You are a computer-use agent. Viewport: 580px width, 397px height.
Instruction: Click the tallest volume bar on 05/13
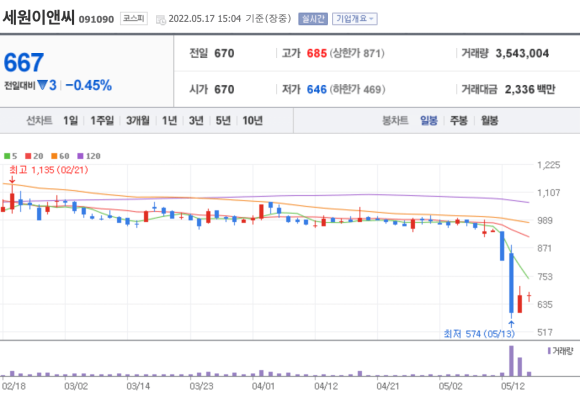pos(511,361)
